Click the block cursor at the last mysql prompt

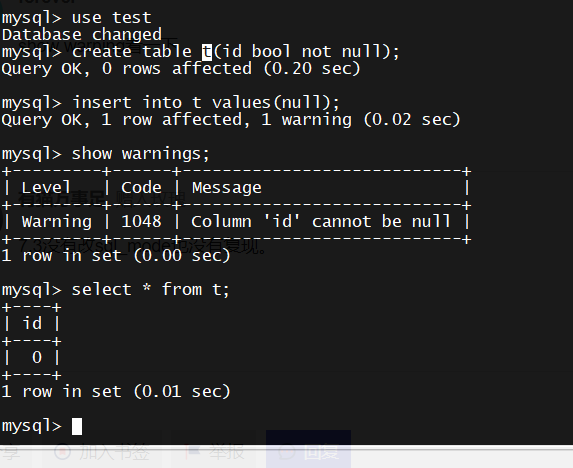click(77, 426)
